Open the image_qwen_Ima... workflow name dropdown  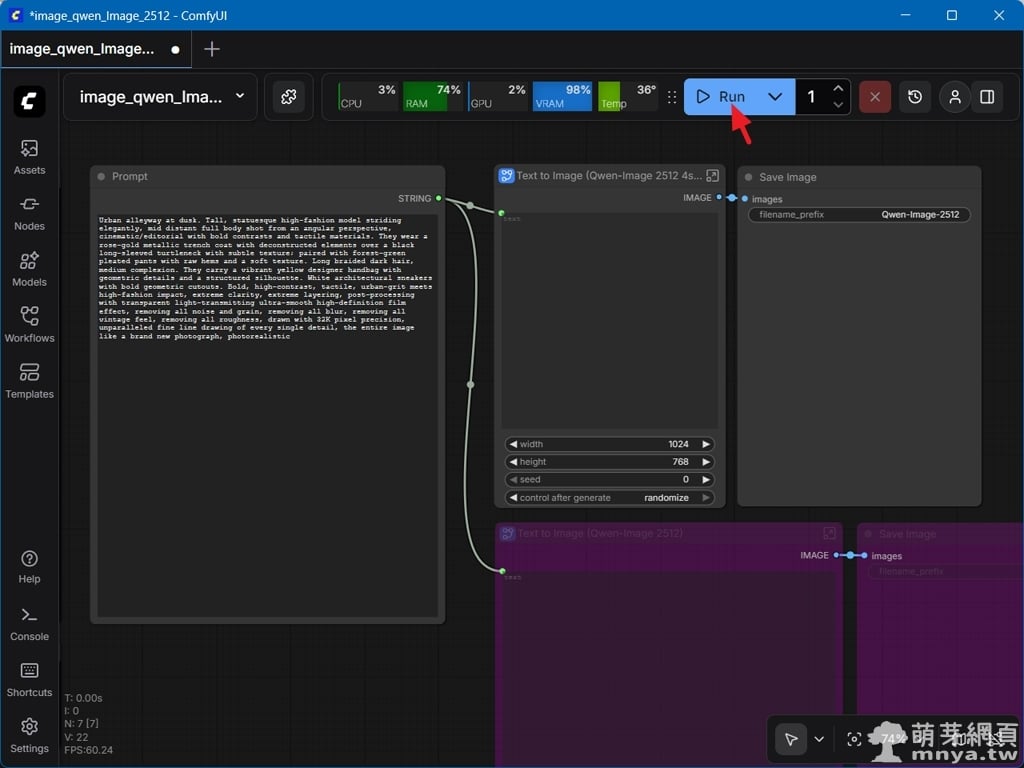(x=240, y=97)
